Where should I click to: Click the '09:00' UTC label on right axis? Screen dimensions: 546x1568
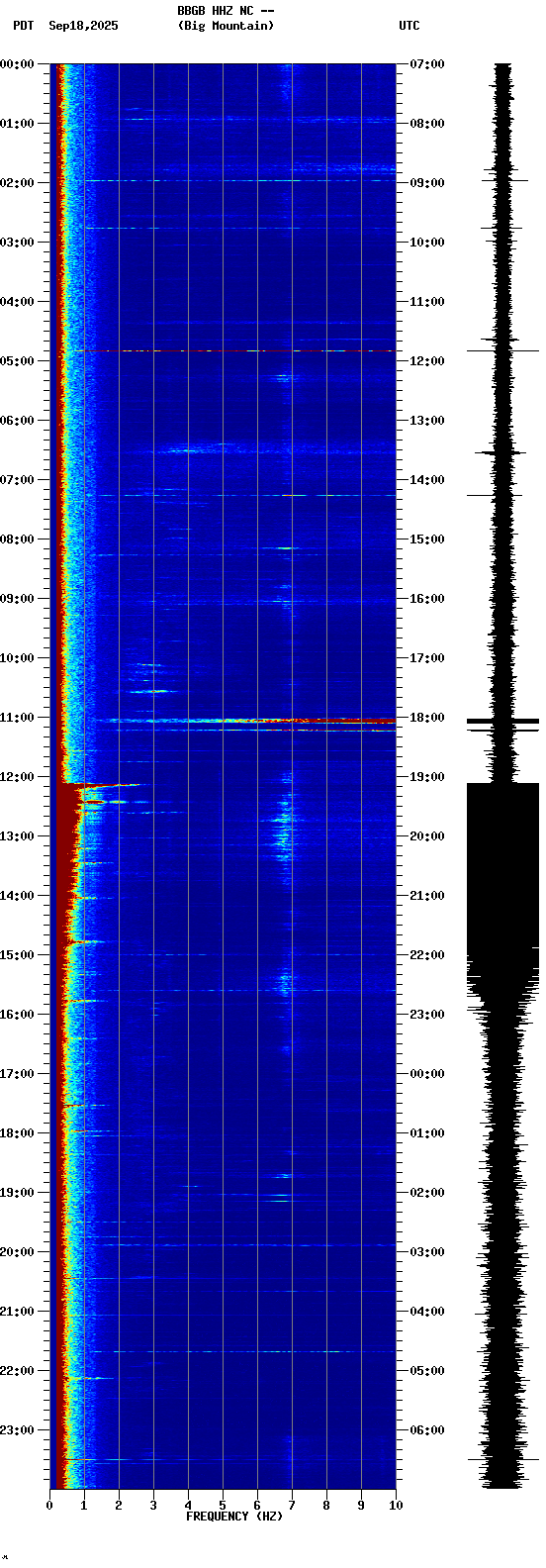pyautogui.click(x=427, y=183)
